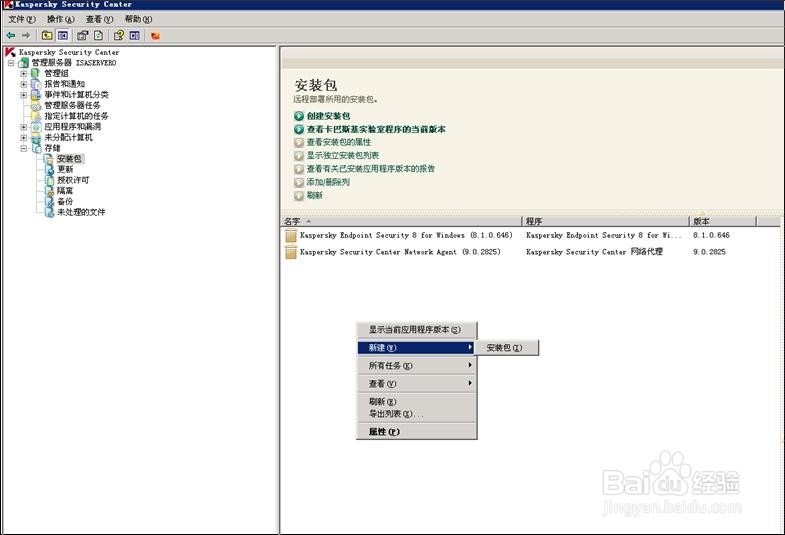Click the Refresh page toolbar icon
Image resolution: width=785 pixels, height=535 pixels.
(99, 36)
